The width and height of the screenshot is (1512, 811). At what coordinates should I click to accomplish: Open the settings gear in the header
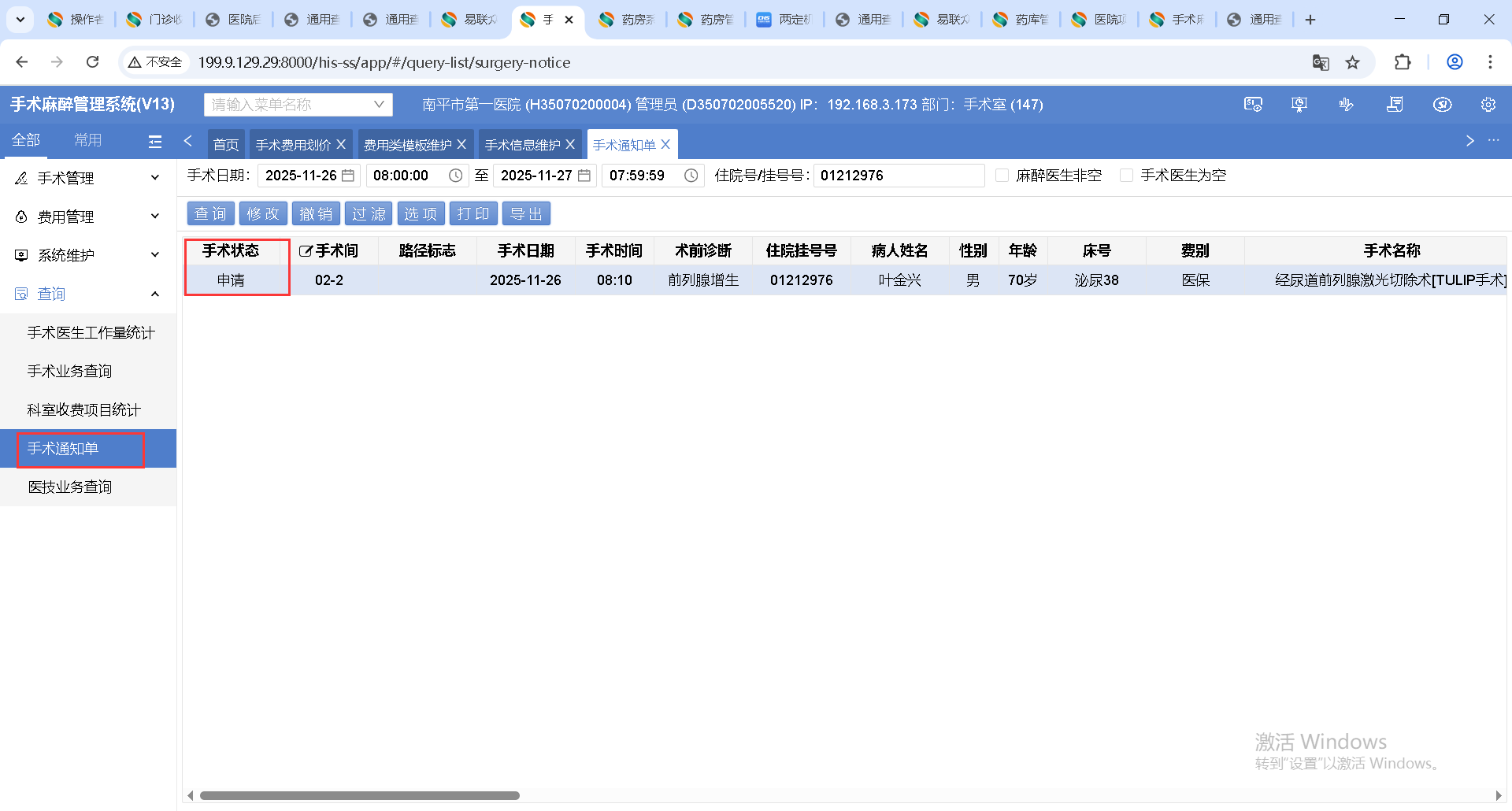coord(1488,105)
